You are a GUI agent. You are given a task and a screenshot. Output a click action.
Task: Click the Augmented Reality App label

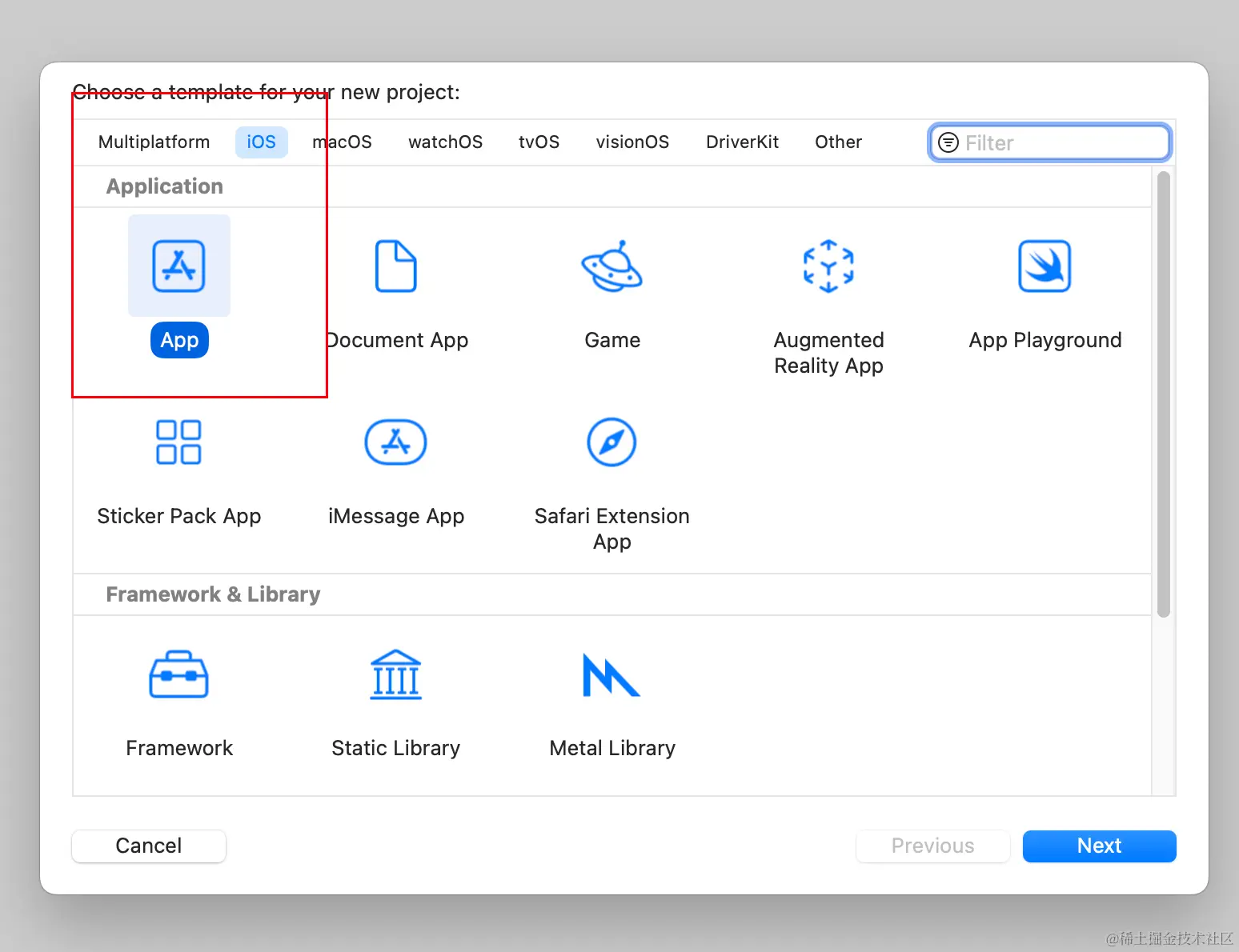[828, 353]
